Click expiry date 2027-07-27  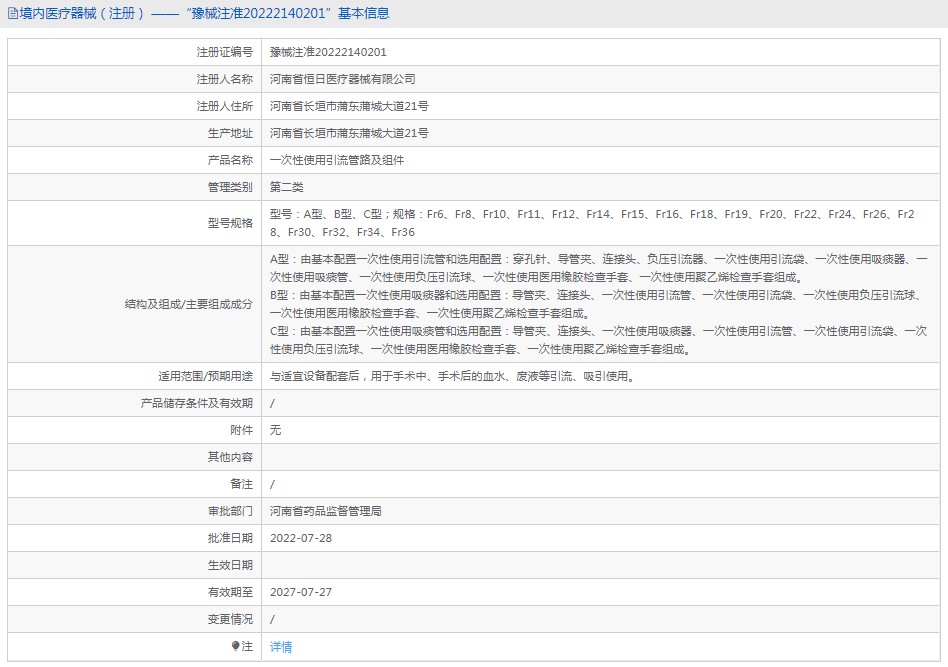coord(300,592)
